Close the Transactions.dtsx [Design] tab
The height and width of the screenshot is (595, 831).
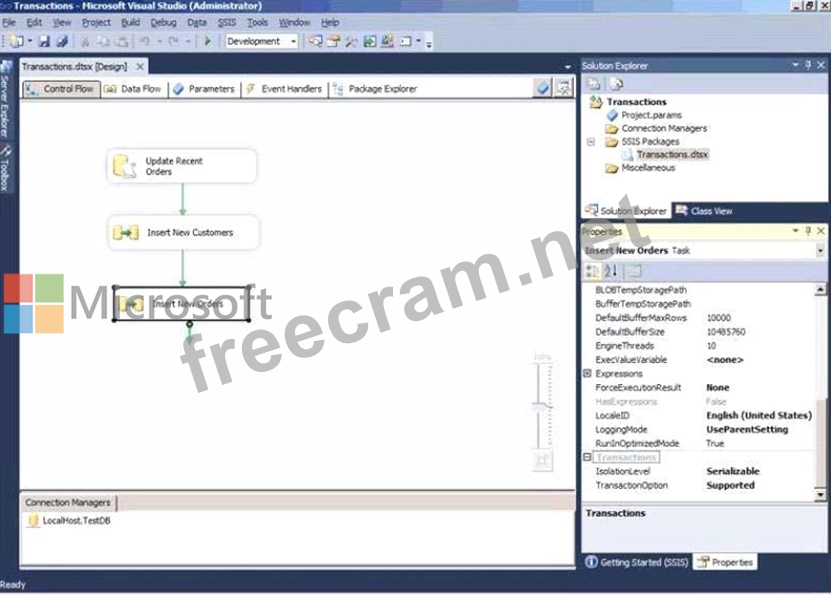point(140,67)
